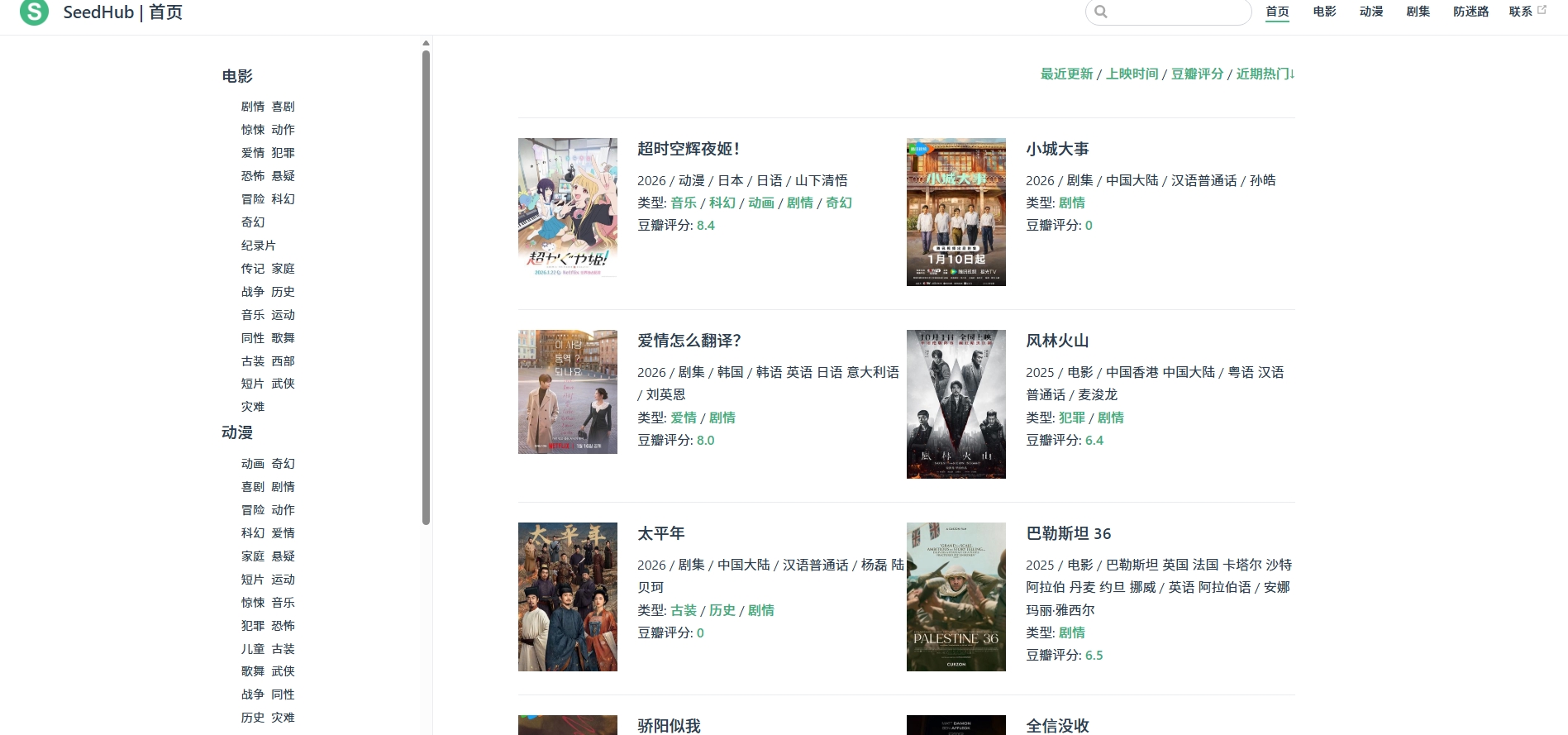Click the external link icon beside 联系
The width and height of the screenshot is (1568, 735).
click(1542, 10)
